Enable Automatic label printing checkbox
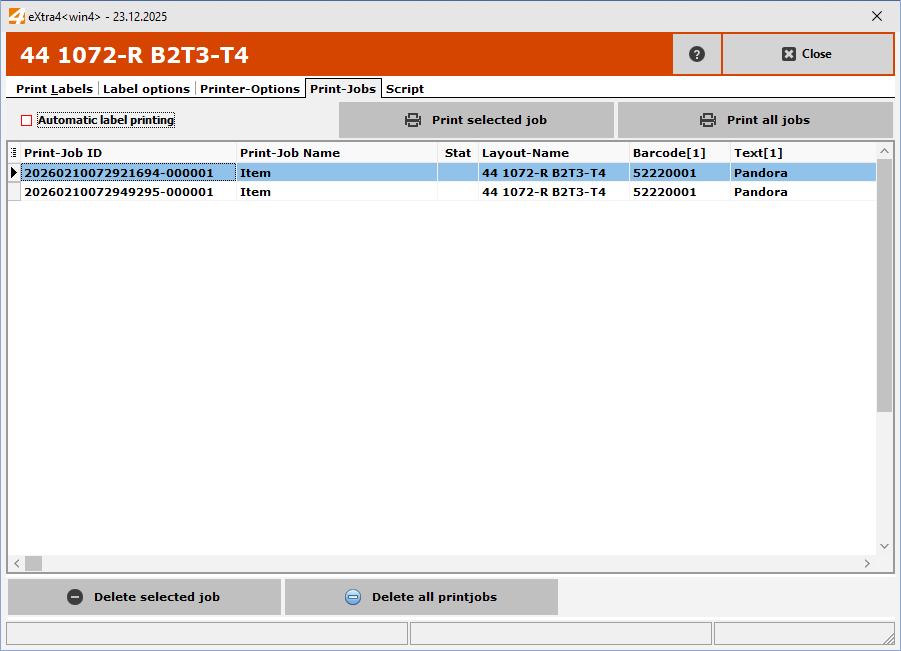 click(x=27, y=121)
